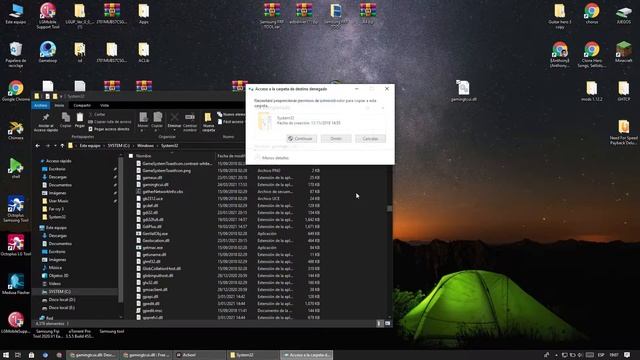Viewport: 640px width, 360px height.
Task: Select Escritorio under Acceso rápido
Action: pos(57,169)
